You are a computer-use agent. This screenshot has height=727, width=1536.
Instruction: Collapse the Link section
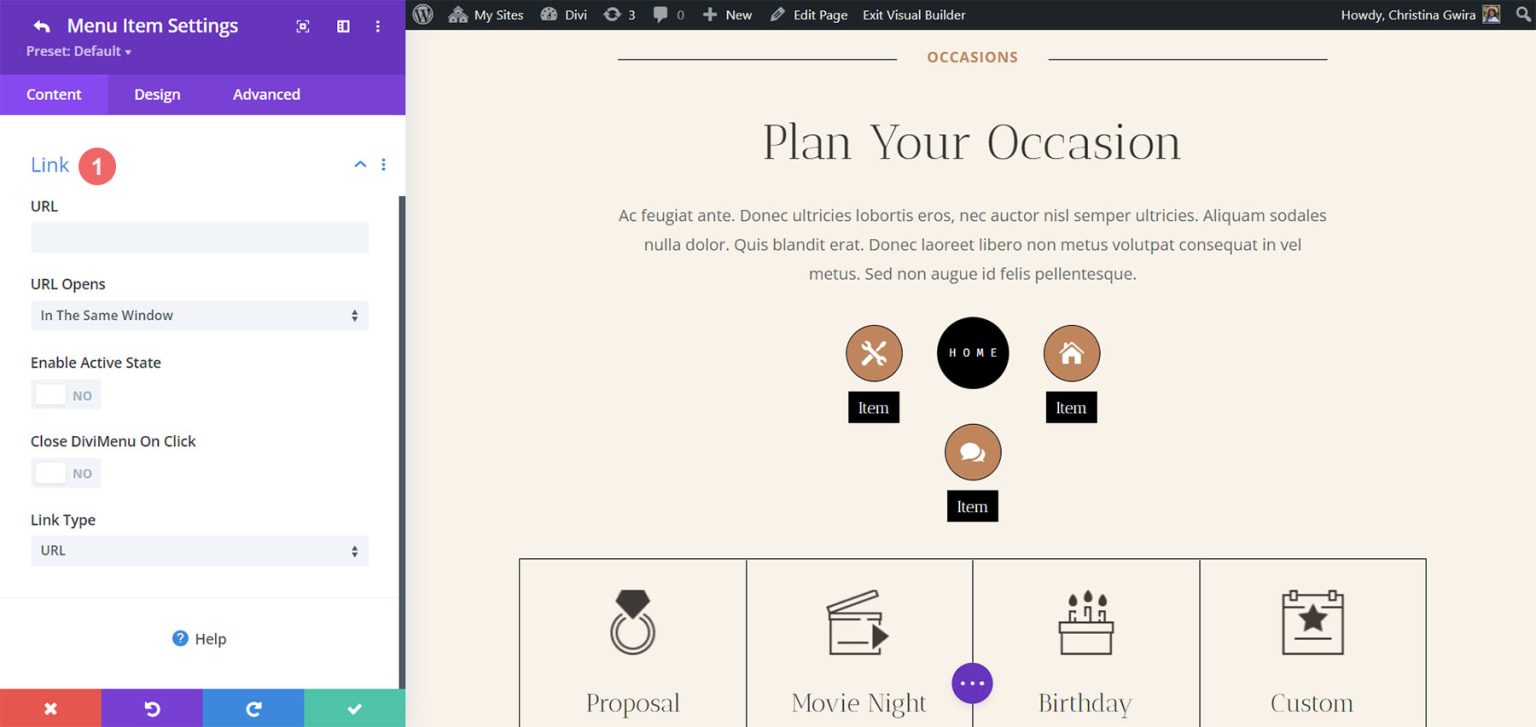click(359, 164)
